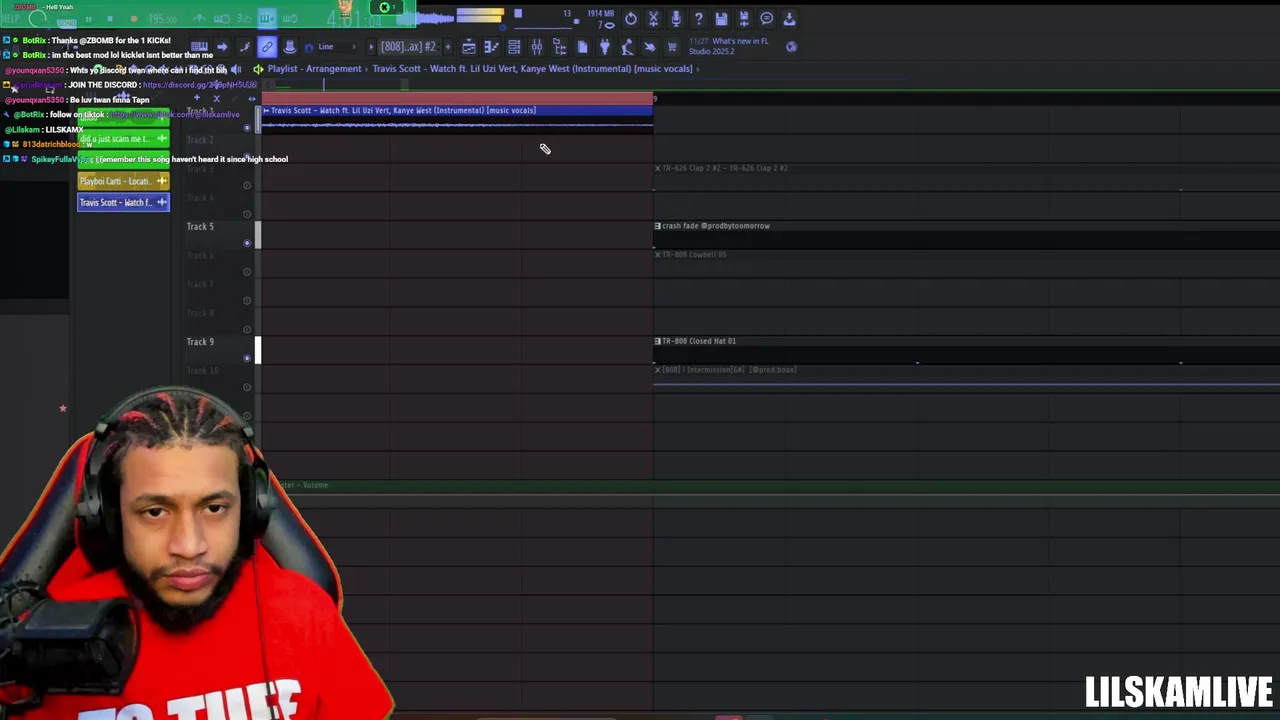Open playlist menu arrow before Playlist - Arrangement

coord(258,69)
